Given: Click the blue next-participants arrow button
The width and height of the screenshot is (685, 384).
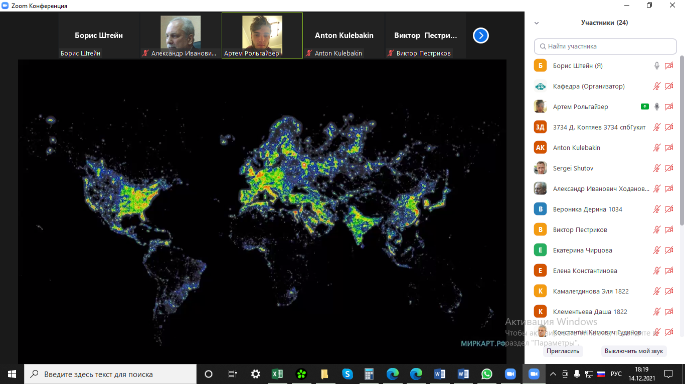Looking at the screenshot, I should point(481,35).
